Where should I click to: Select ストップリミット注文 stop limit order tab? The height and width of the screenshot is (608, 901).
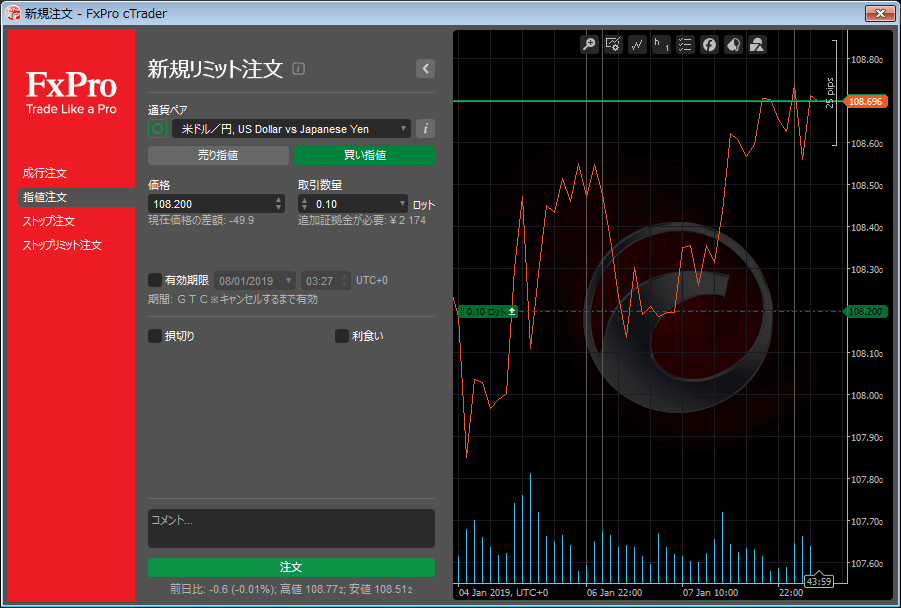[62, 245]
